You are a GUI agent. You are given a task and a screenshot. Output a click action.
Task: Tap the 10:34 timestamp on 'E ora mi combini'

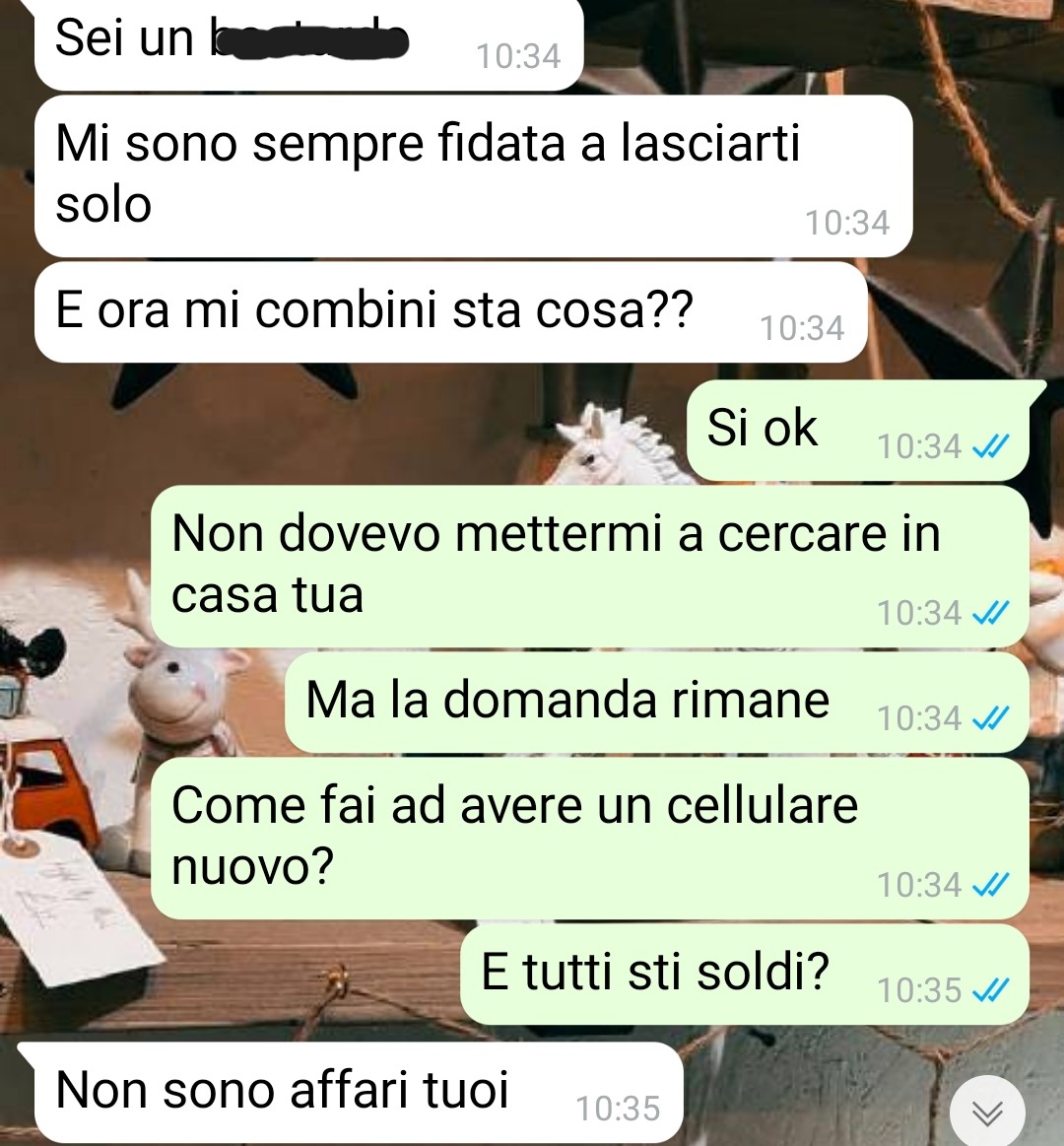pos(802,328)
